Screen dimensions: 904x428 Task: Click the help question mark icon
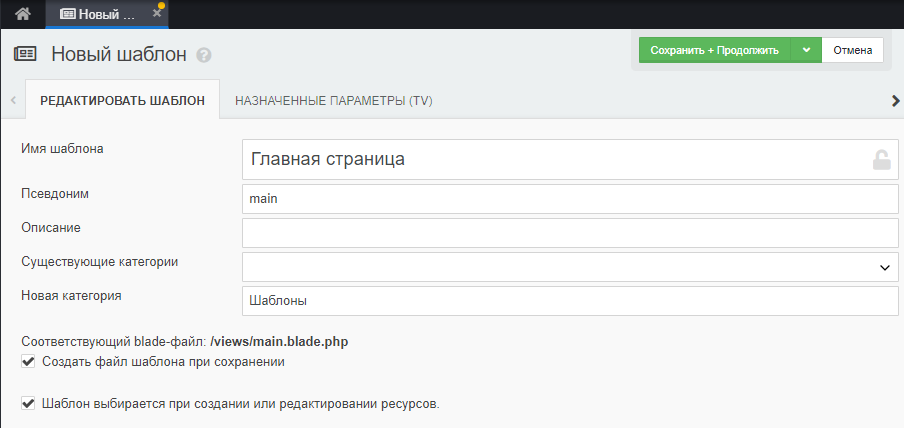coord(204,55)
